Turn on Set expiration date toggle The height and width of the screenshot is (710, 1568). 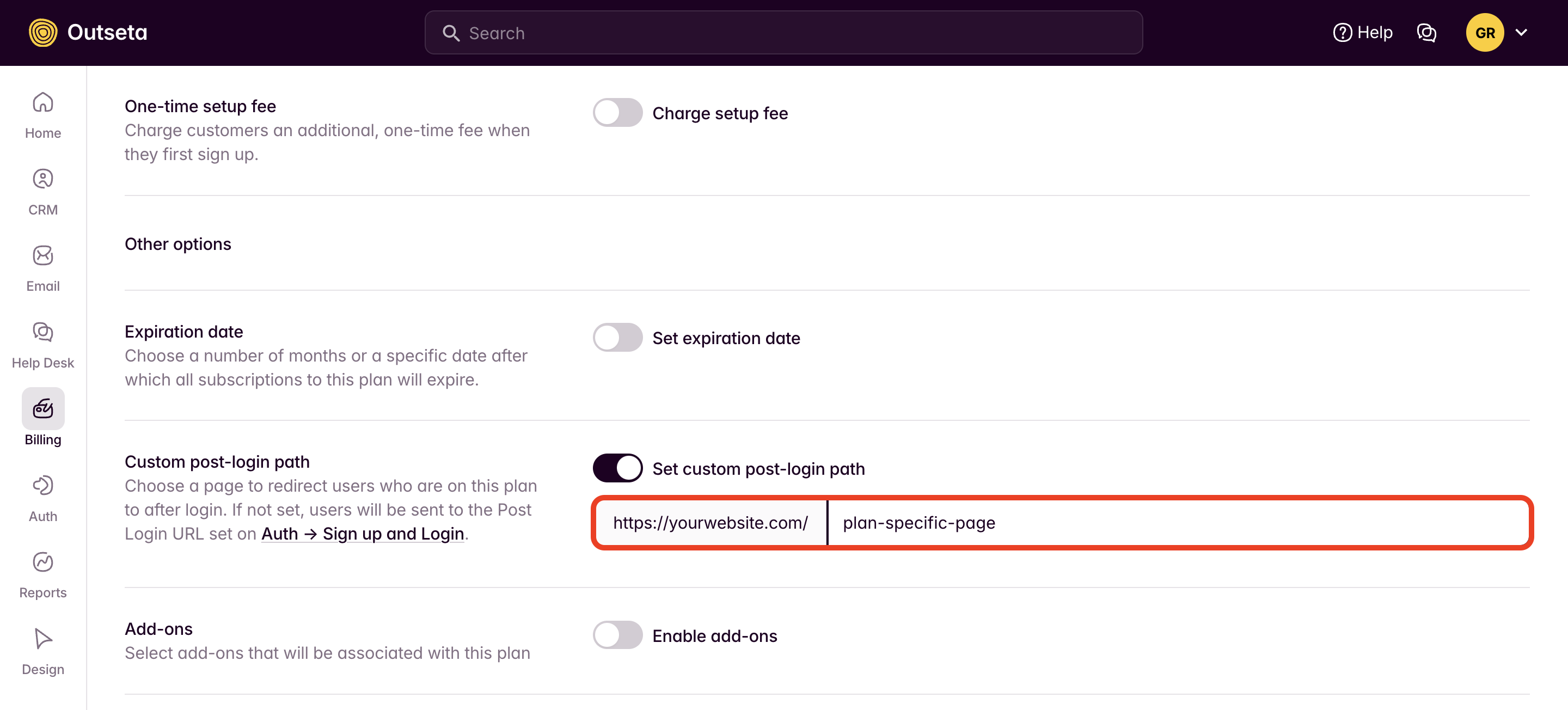click(x=617, y=338)
